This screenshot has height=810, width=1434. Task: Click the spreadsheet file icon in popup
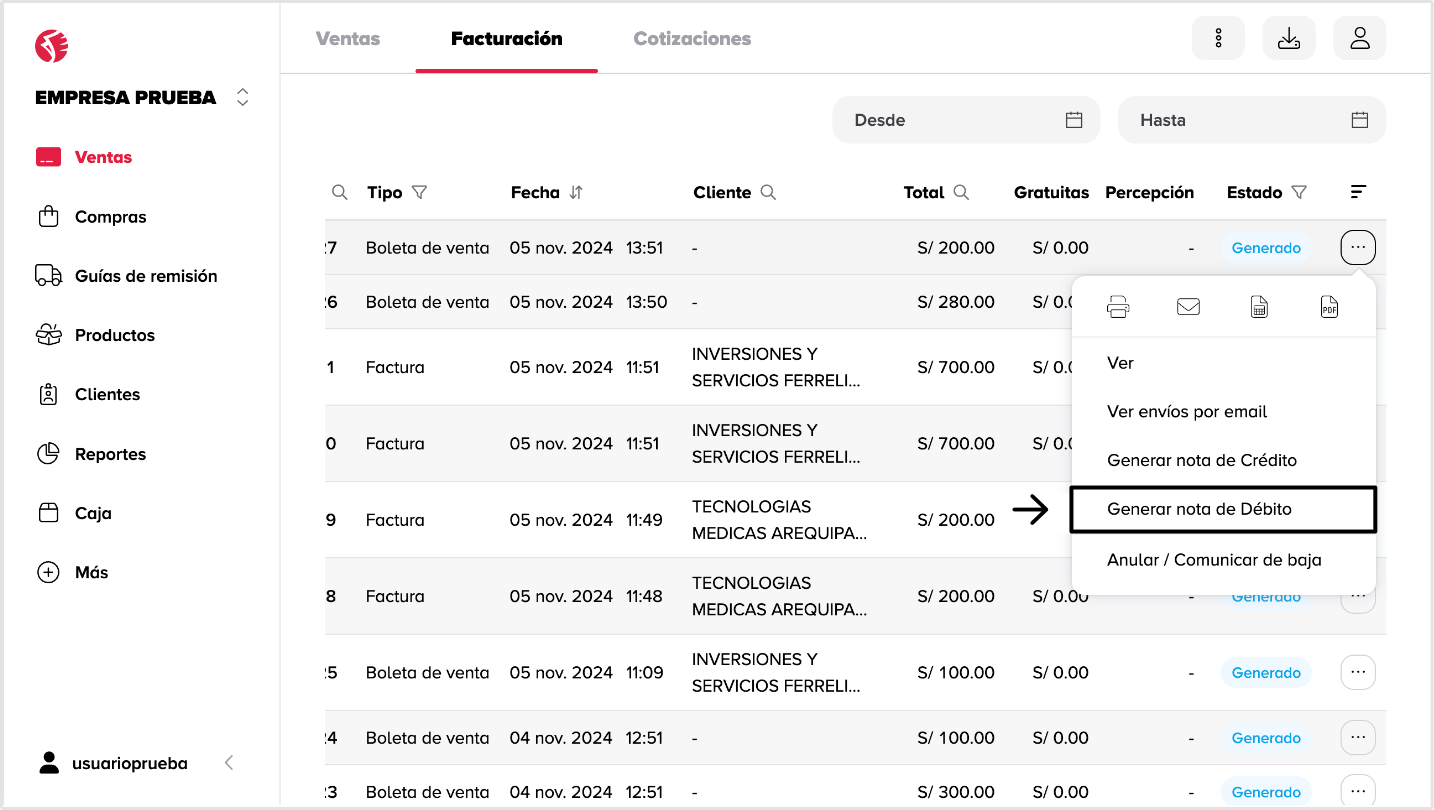tap(1259, 307)
